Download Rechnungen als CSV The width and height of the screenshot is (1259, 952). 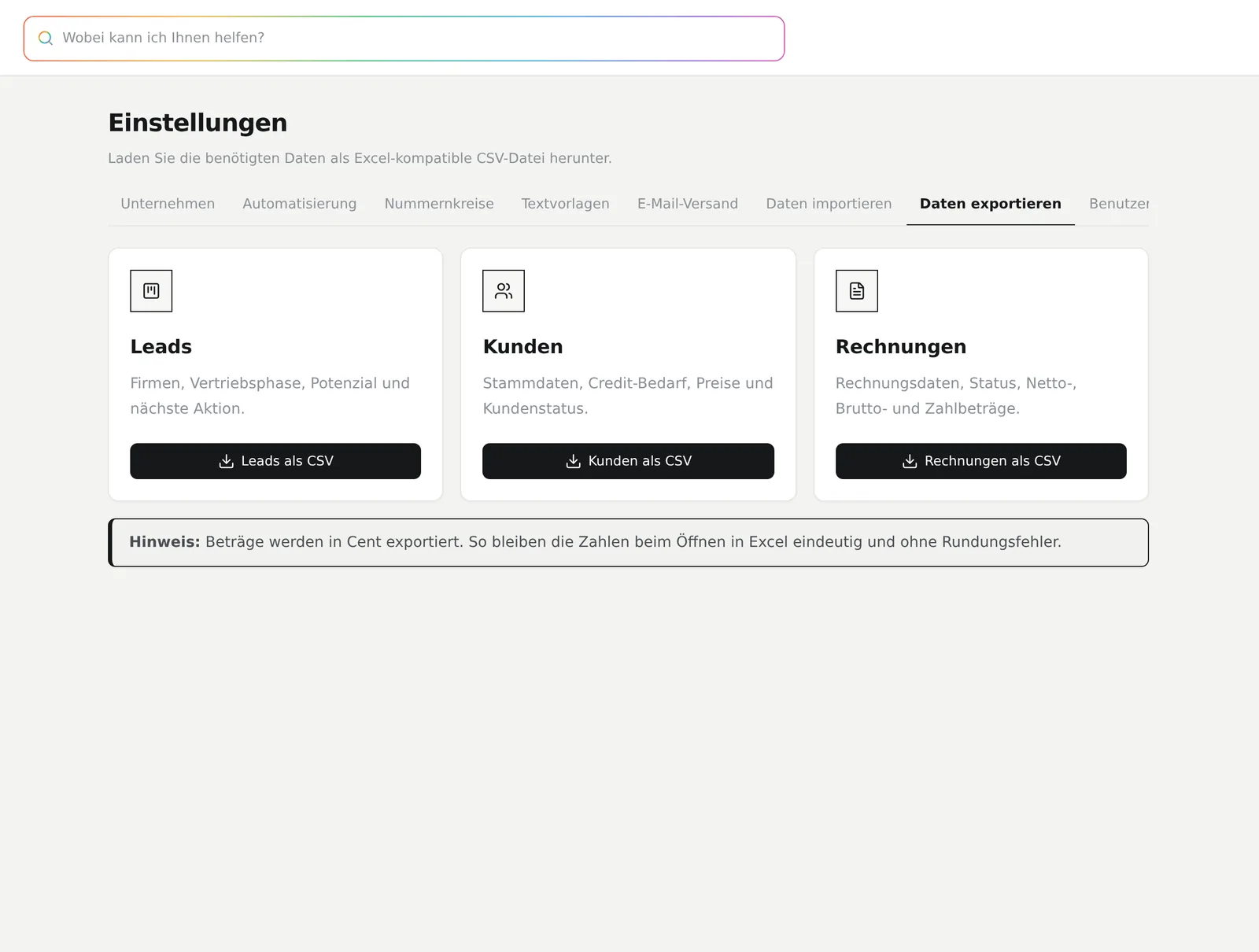(x=981, y=461)
